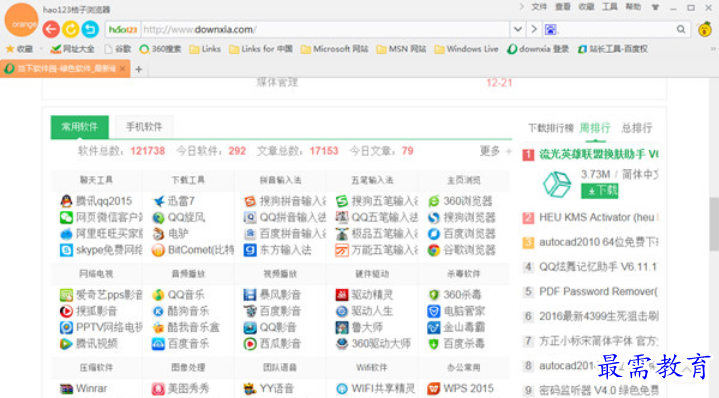Click 金山毒霸 software link
719x398 pixels.
tap(464, 327)
